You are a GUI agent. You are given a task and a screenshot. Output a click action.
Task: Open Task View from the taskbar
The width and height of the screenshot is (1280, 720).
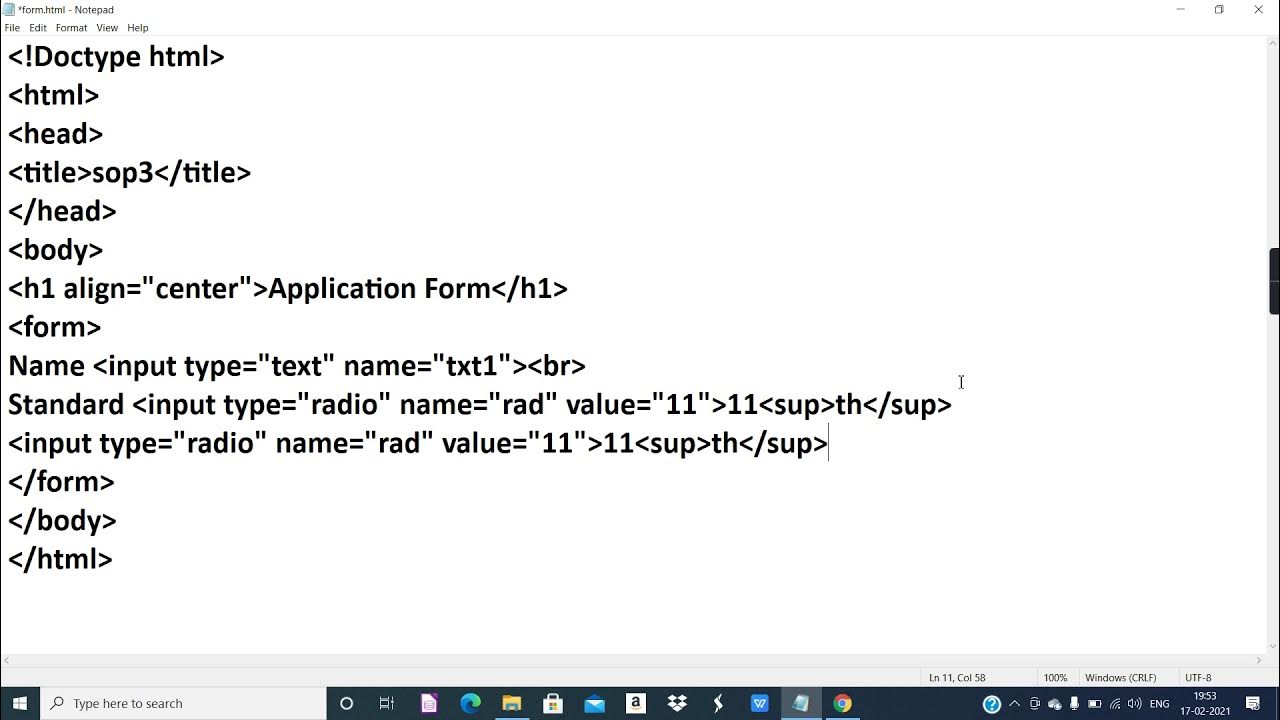[x=387, y=703]
